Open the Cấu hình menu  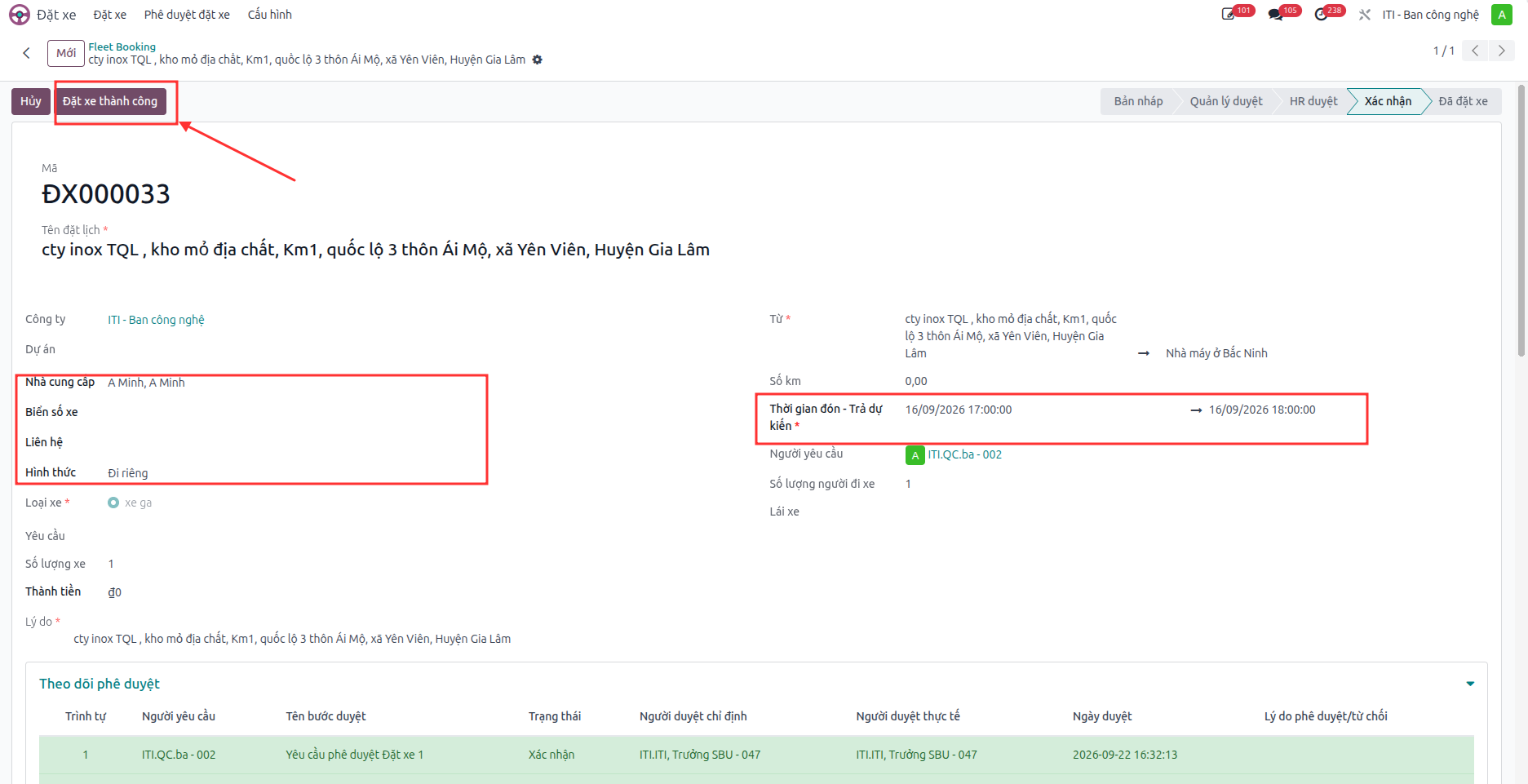pyautogui.click(x=270, y=15)
